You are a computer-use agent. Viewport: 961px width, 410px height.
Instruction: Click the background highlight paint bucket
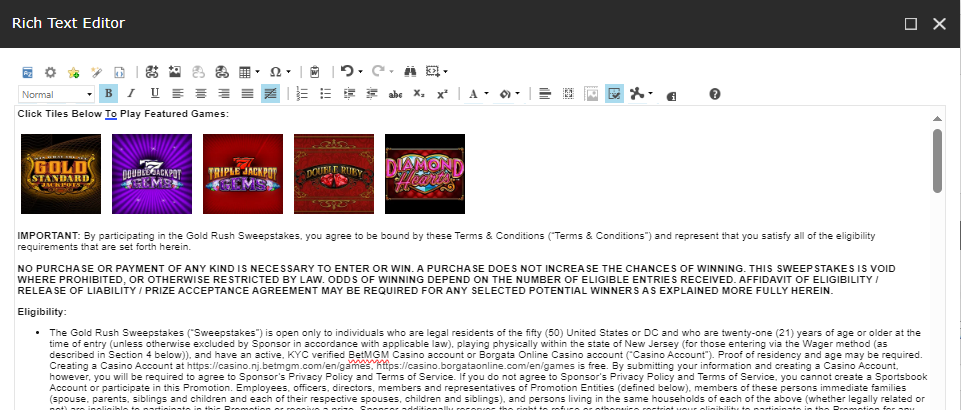(x=504, y=94)
